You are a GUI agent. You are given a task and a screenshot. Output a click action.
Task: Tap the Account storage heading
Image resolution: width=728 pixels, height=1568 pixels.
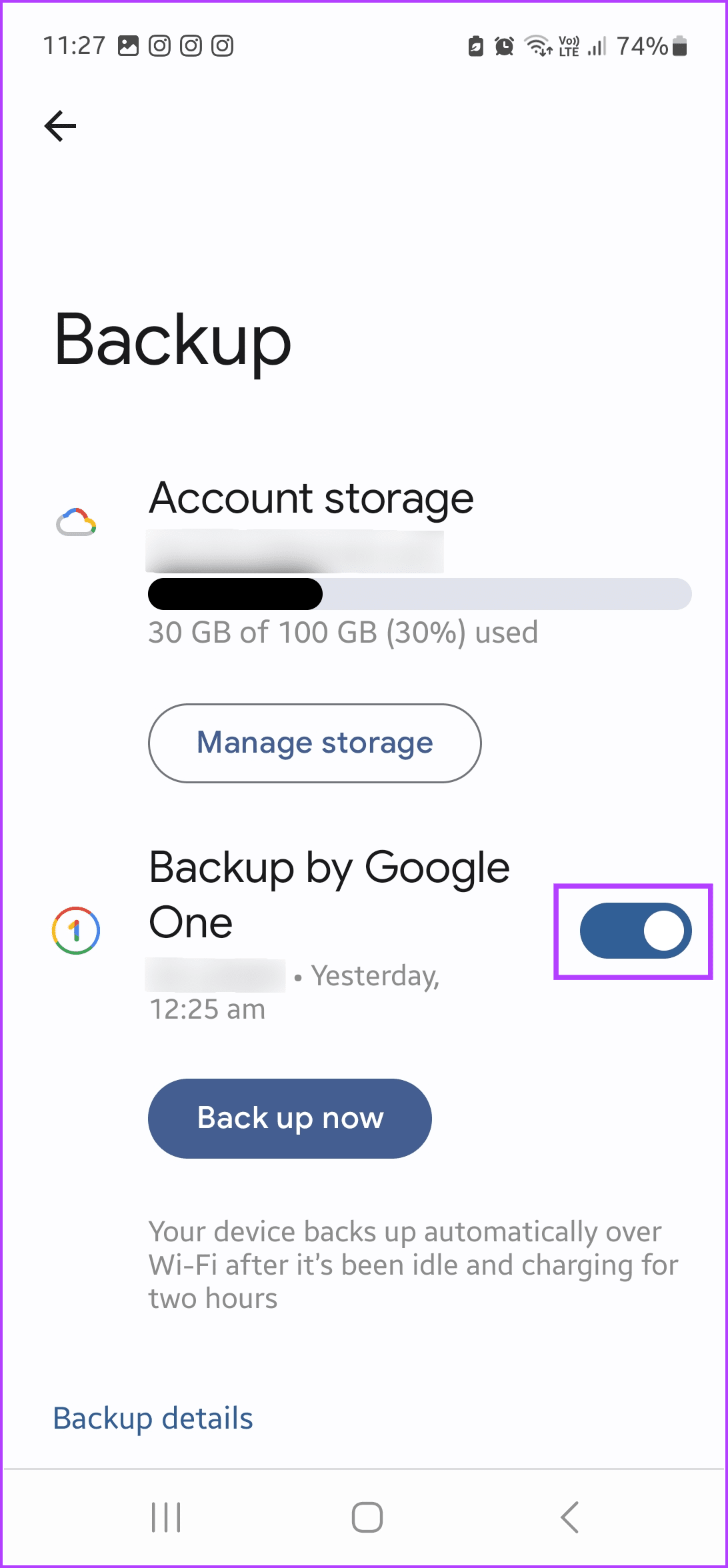click(x=311, y=498)
